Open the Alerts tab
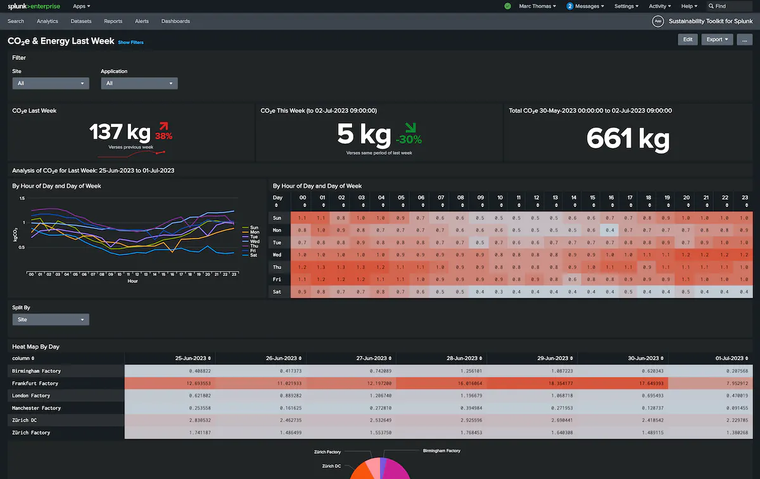Viewport: 760px width, 479px height. click(142, 21)
